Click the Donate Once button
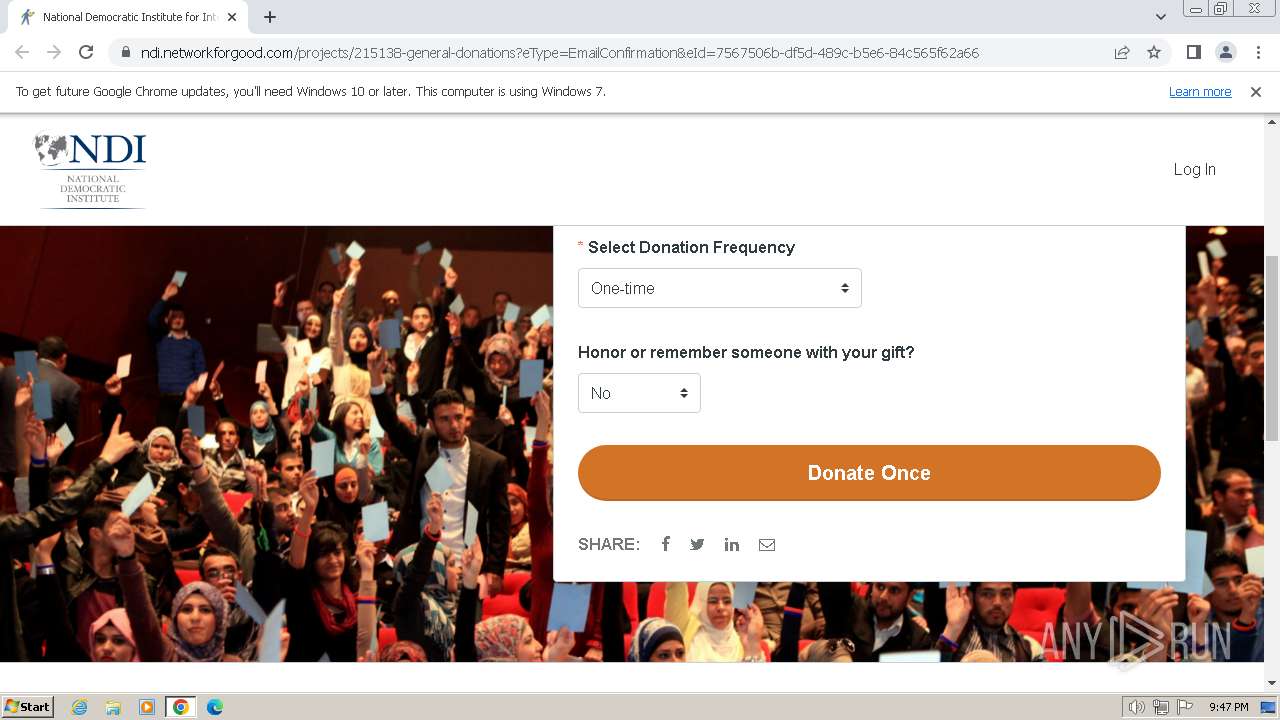The image size is (1280, 720). point(869,473)
